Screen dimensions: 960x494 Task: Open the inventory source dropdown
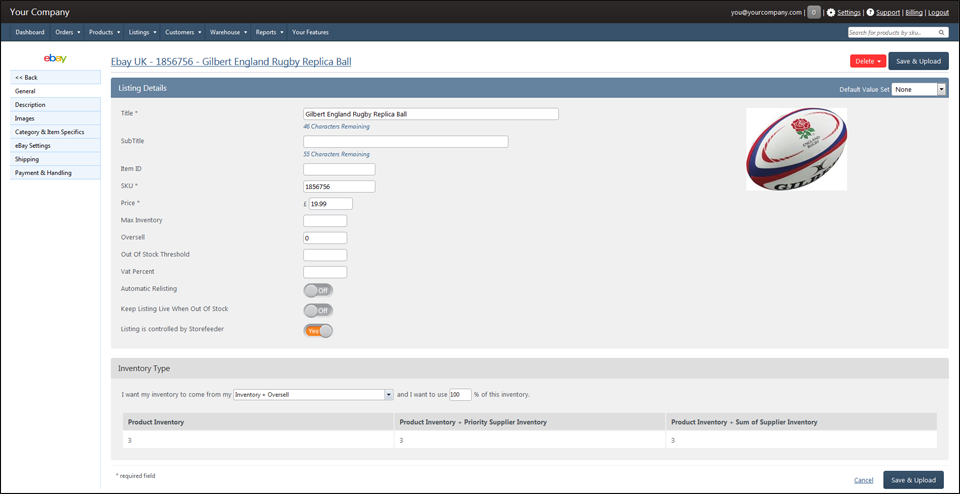pyautogui.click(x=313, y=395)
